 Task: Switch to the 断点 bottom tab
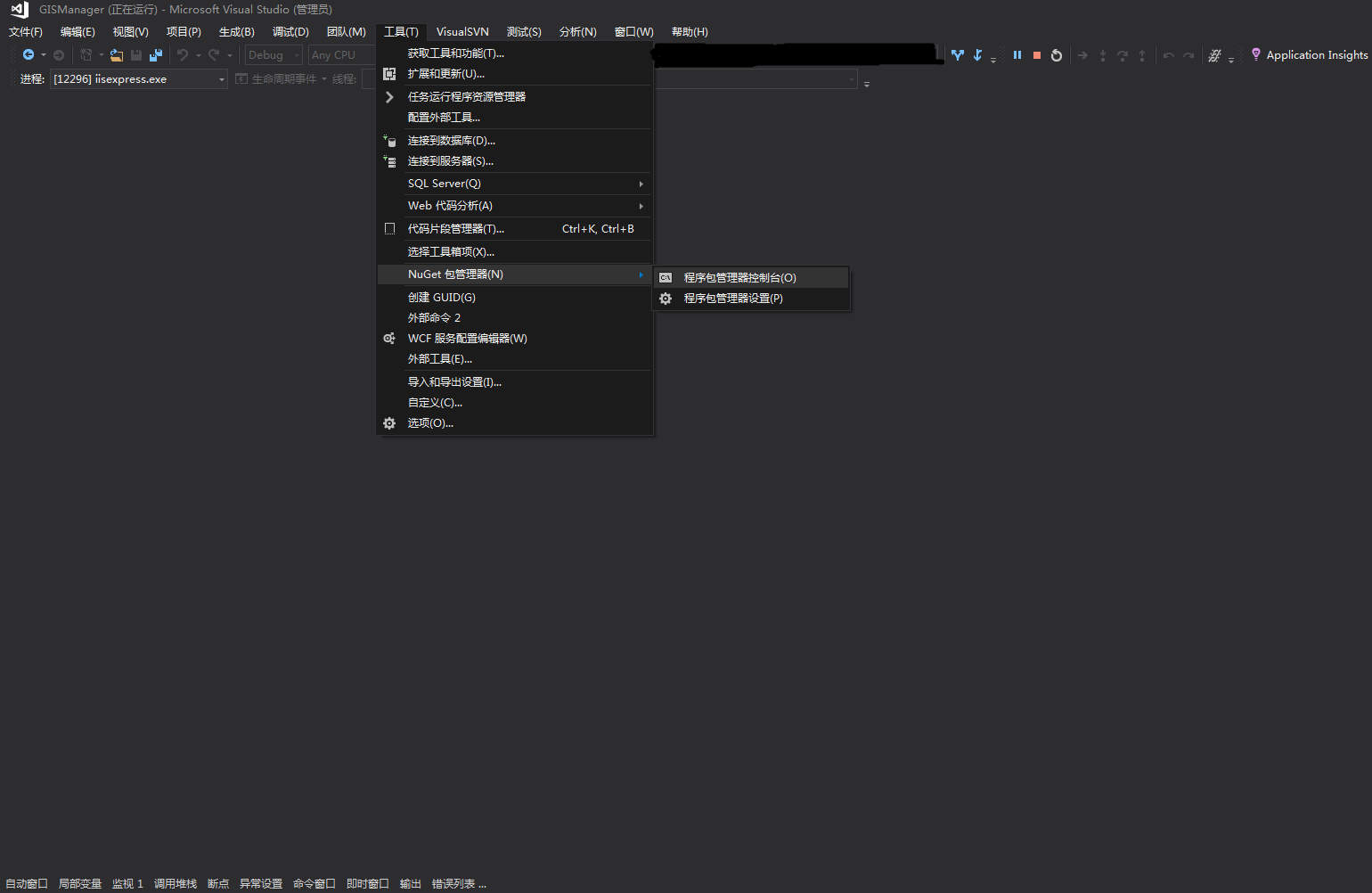pos(218,884)
